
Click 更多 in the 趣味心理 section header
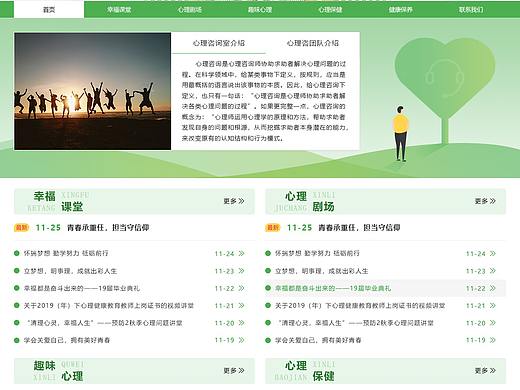(234, 370)
